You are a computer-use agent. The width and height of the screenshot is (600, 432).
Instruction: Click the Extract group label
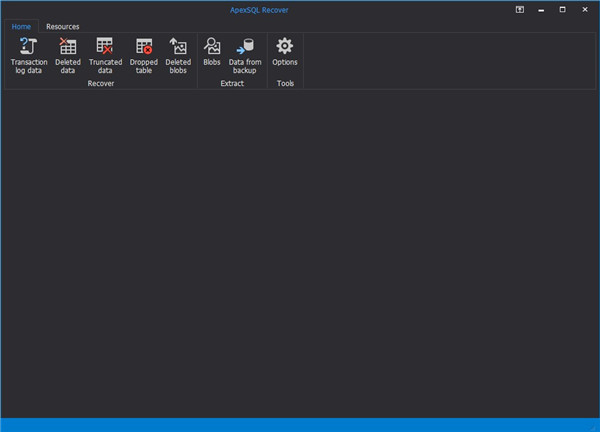(232, 83)
